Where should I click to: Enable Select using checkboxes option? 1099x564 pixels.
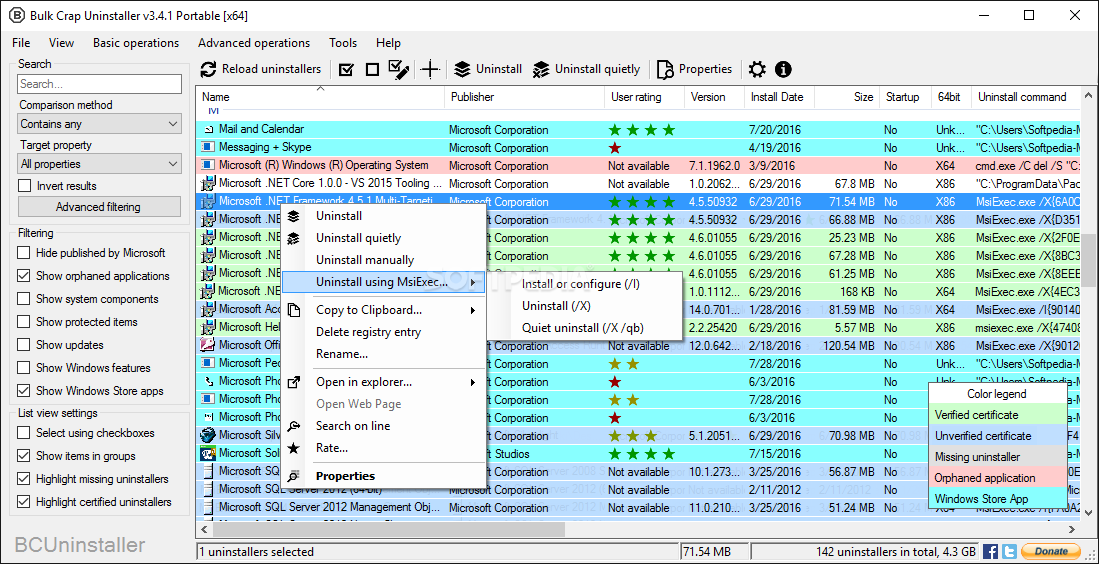pos(24,433)
